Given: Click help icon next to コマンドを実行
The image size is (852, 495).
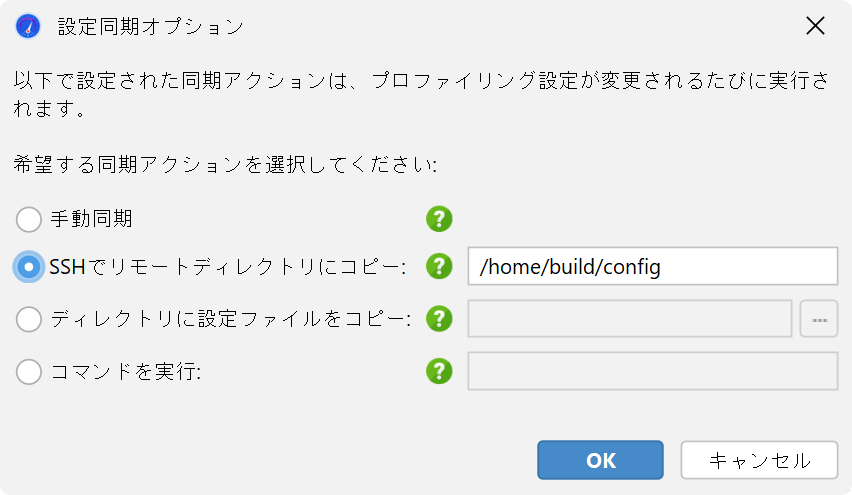Looking at the screenshot, I should click(439, 371).
